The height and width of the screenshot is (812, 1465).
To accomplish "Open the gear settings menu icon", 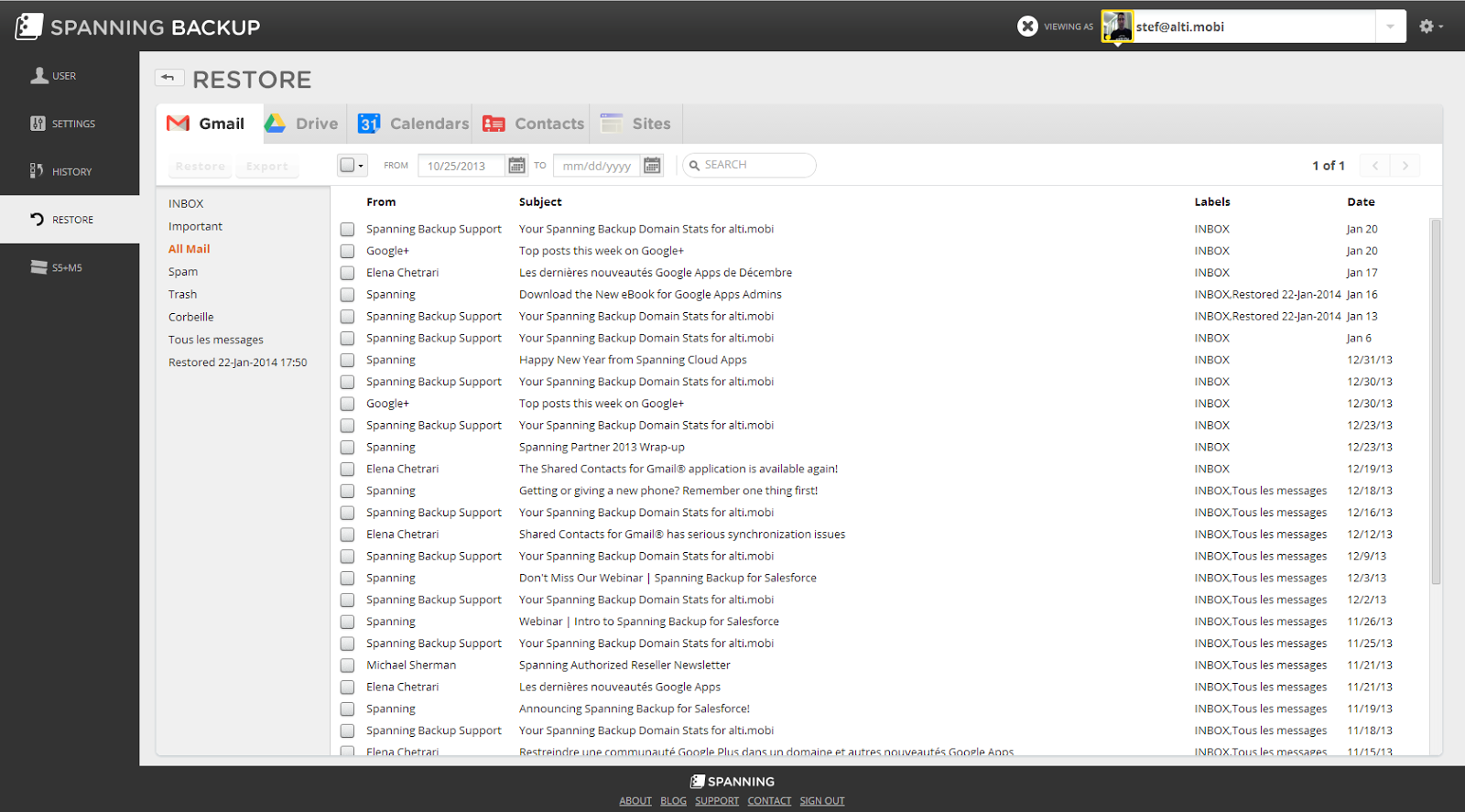I will (1427, 27).
